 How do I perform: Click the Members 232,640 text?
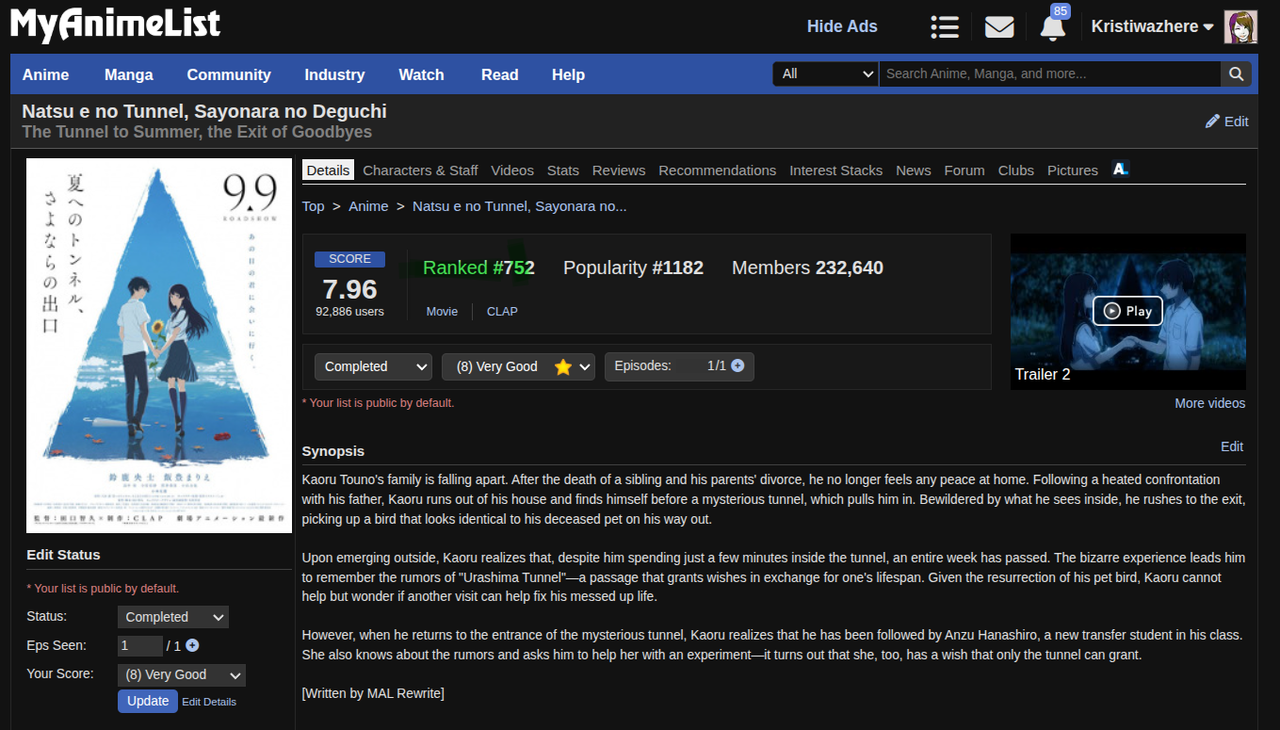(807, 268)
